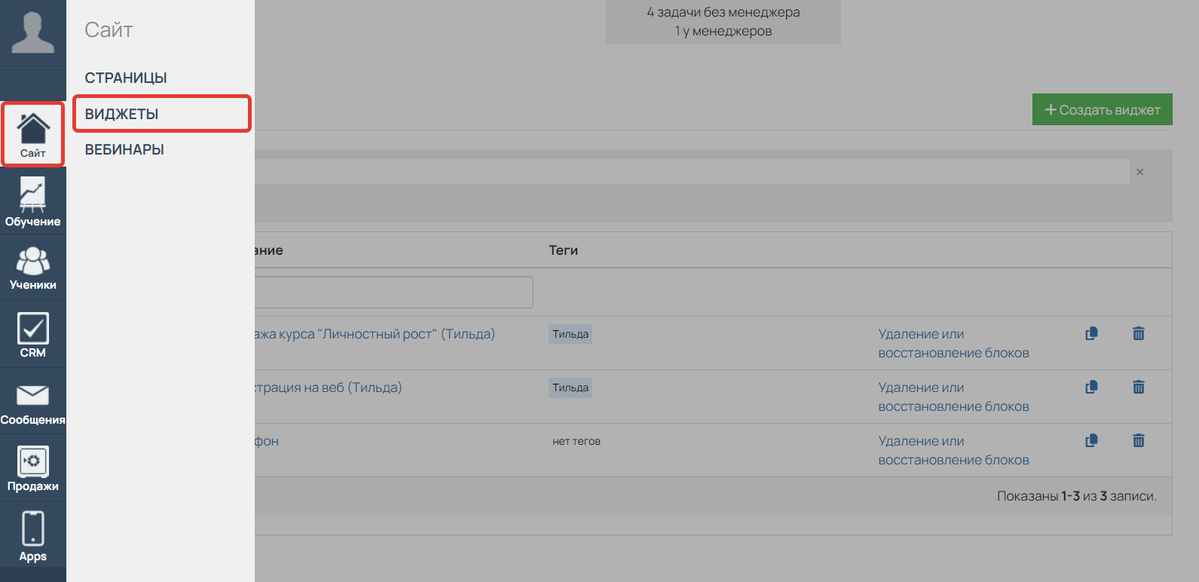
Task: Duplicate the second widget (веб Тильда)
Action: click(x=1091, y=387)
